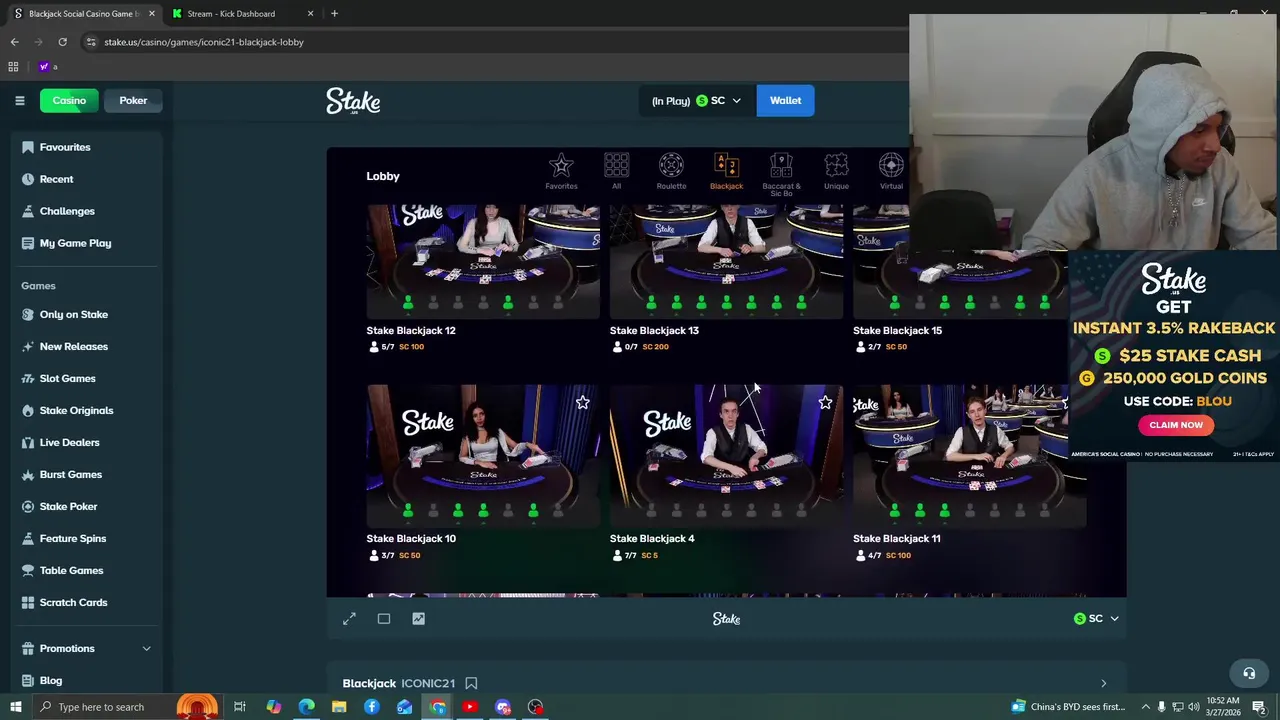Click the Stake logo in the header
1280x720 pixels.
[x=353, y=101]
